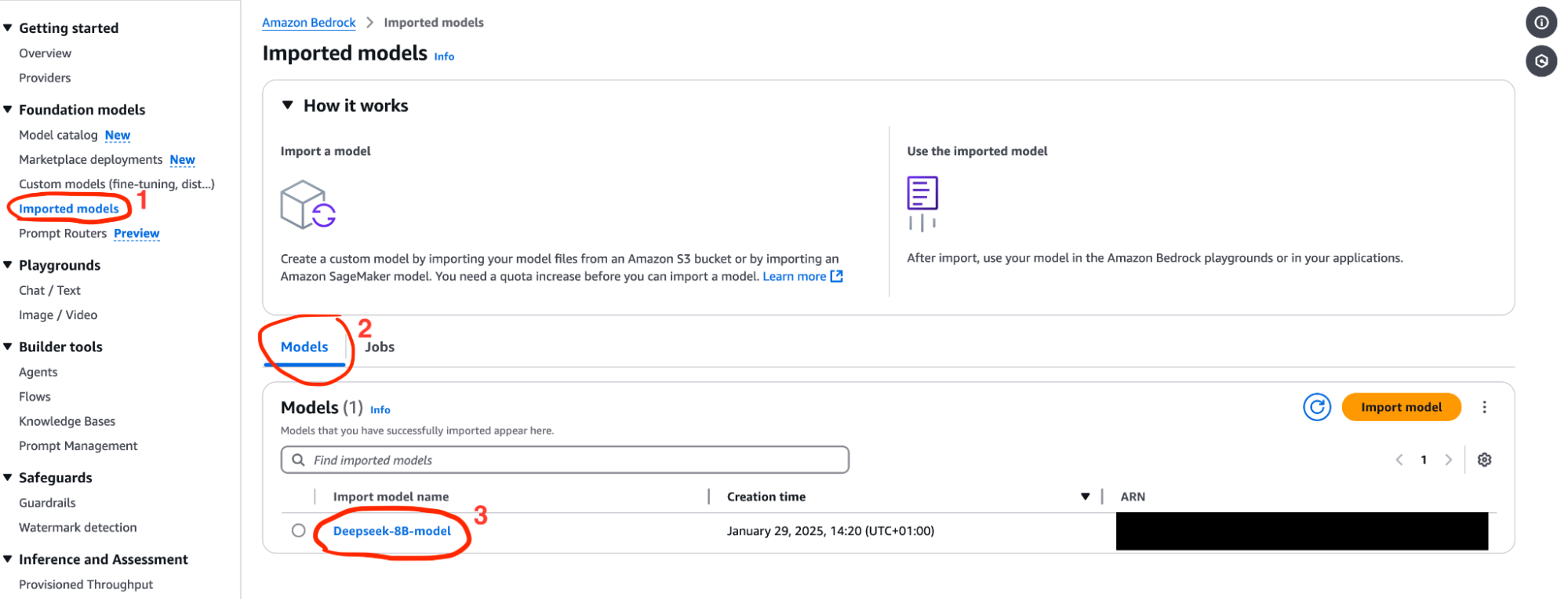
Task: Click the Import model button
Action: click(x=1401, y=407)
